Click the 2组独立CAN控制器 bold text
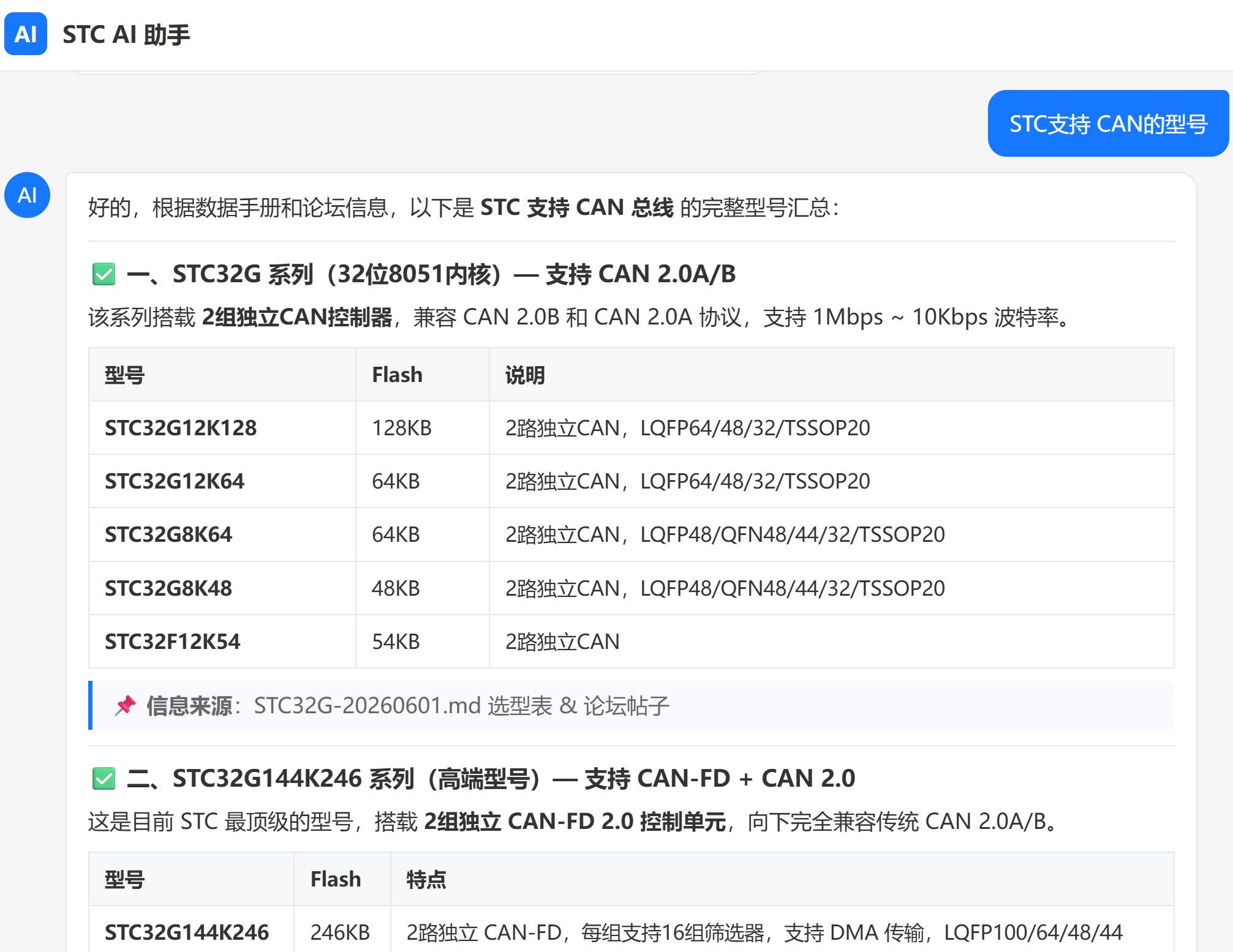 coord(297,317)
